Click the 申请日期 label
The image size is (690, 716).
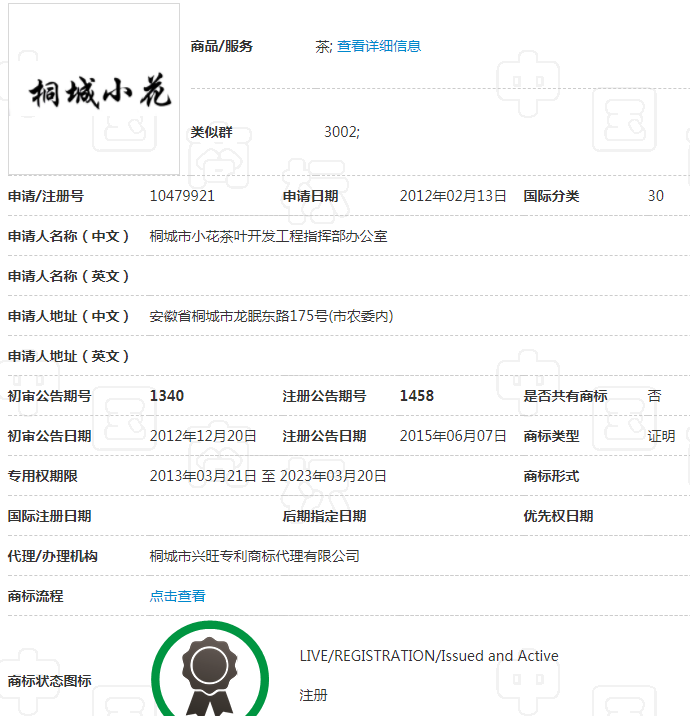click(x=311, y=196)
